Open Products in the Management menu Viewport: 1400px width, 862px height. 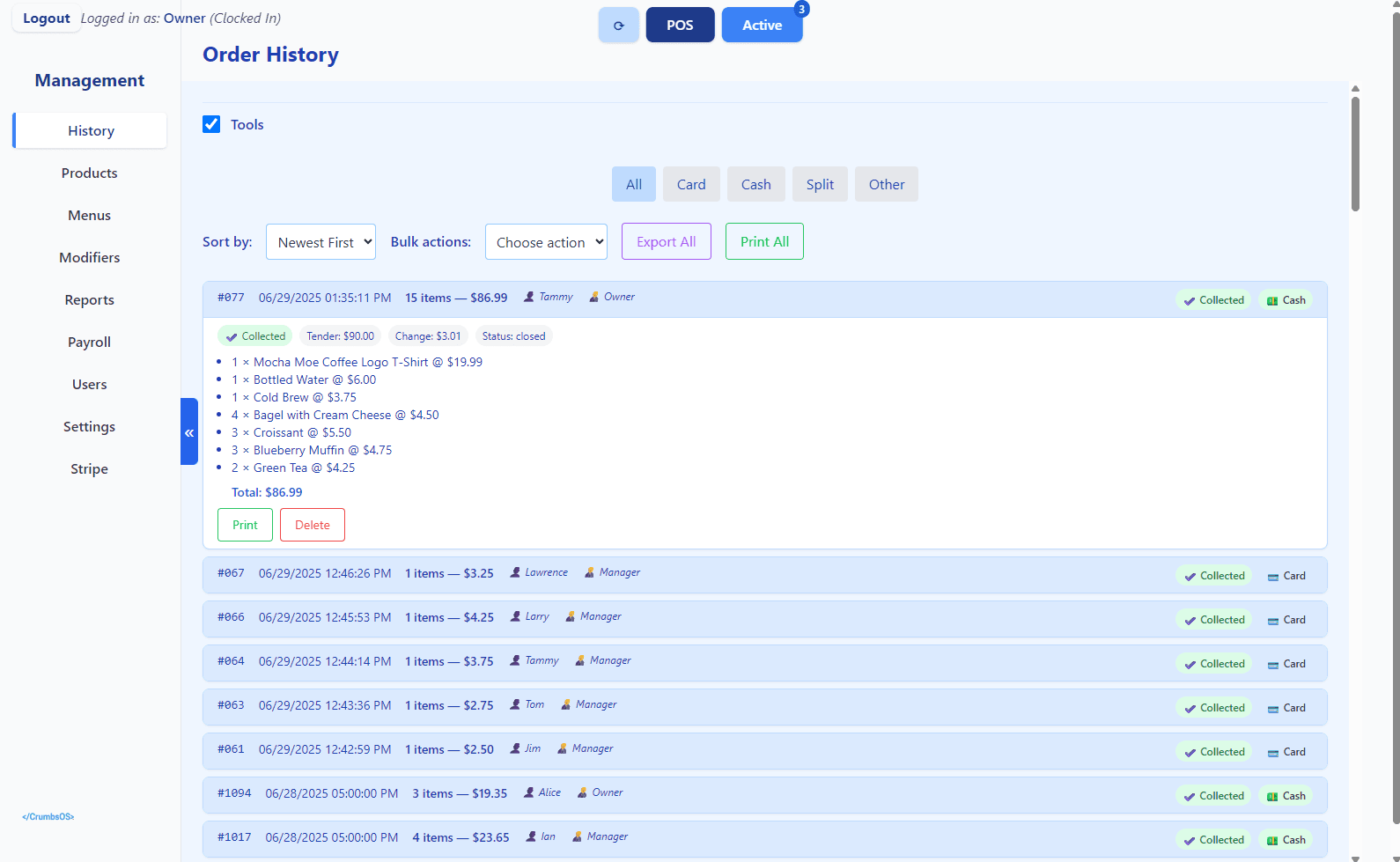(x=90, y=173)
